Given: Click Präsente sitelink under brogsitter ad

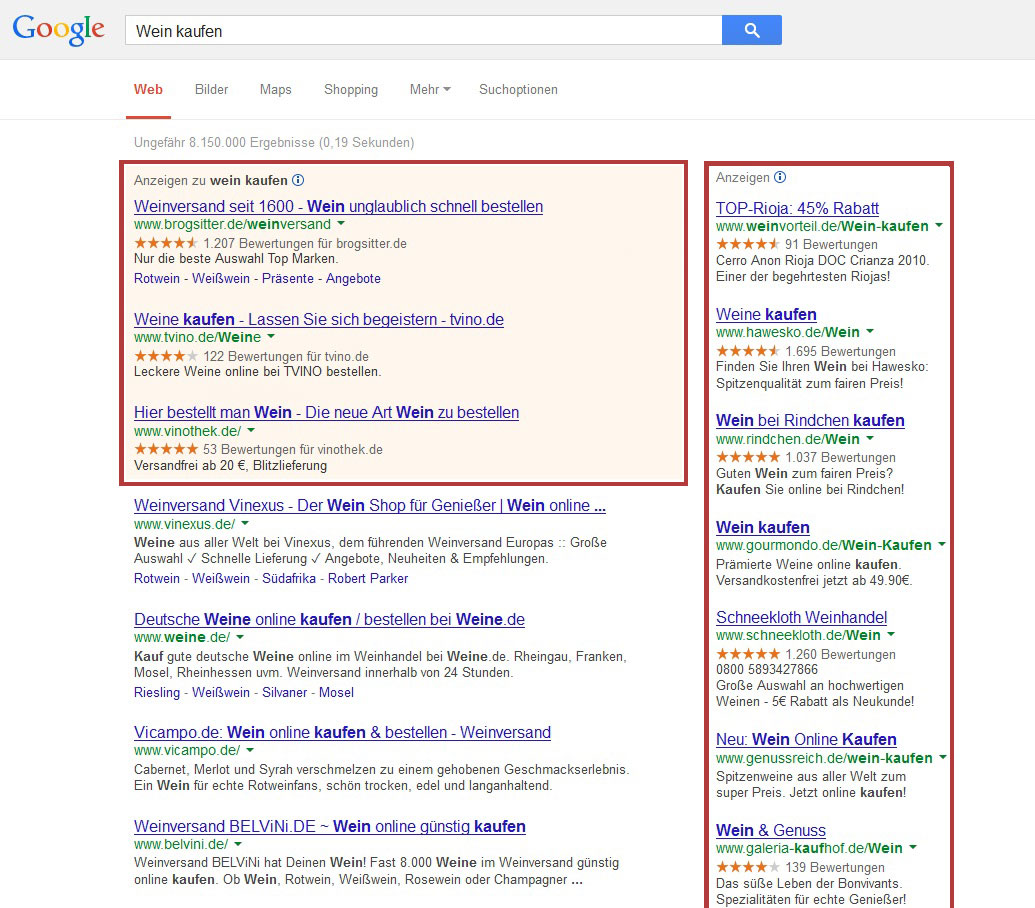Looking at the screenshot, I should (288, 278).
